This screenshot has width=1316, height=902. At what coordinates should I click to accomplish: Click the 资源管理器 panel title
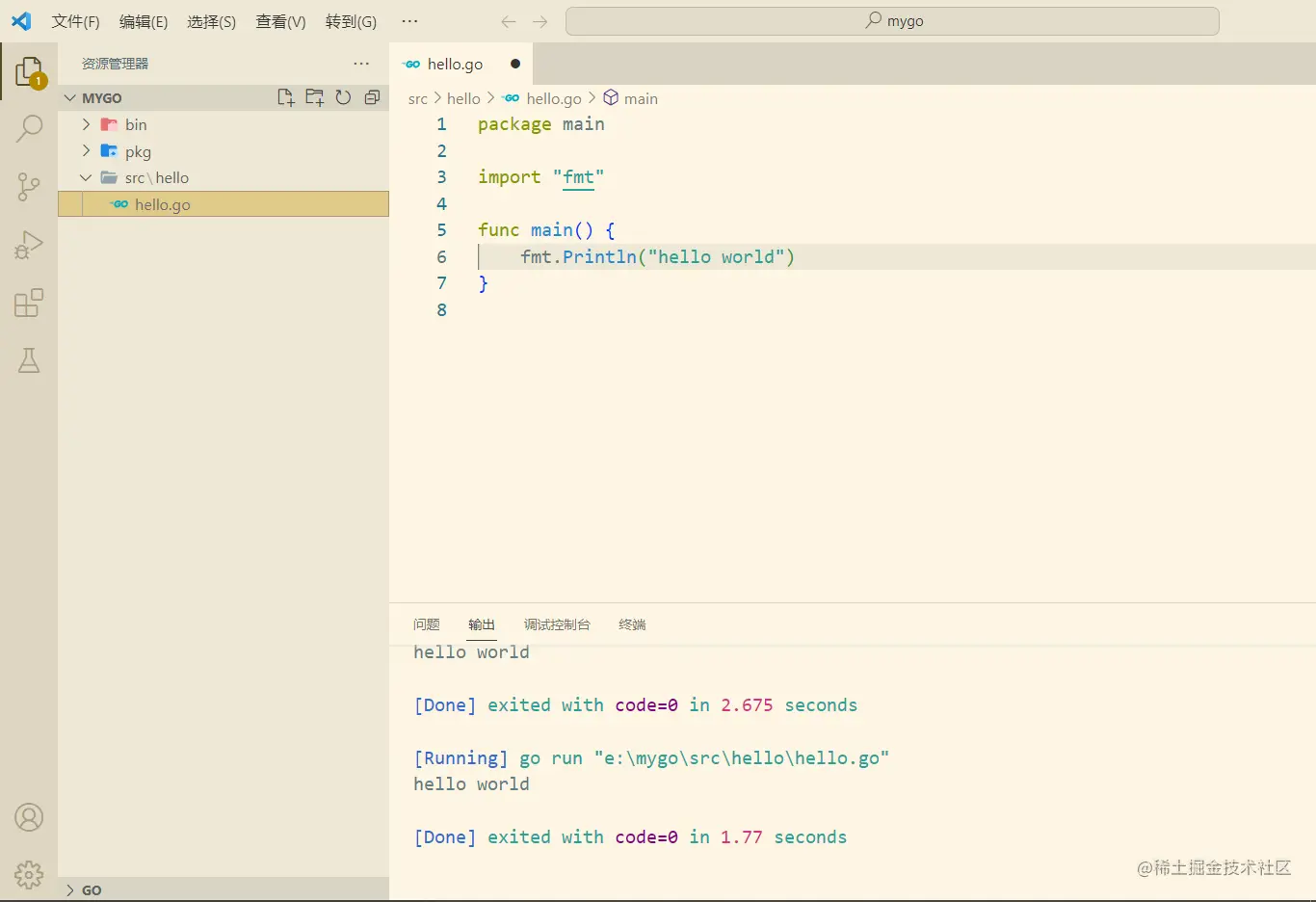coord(115,64)
